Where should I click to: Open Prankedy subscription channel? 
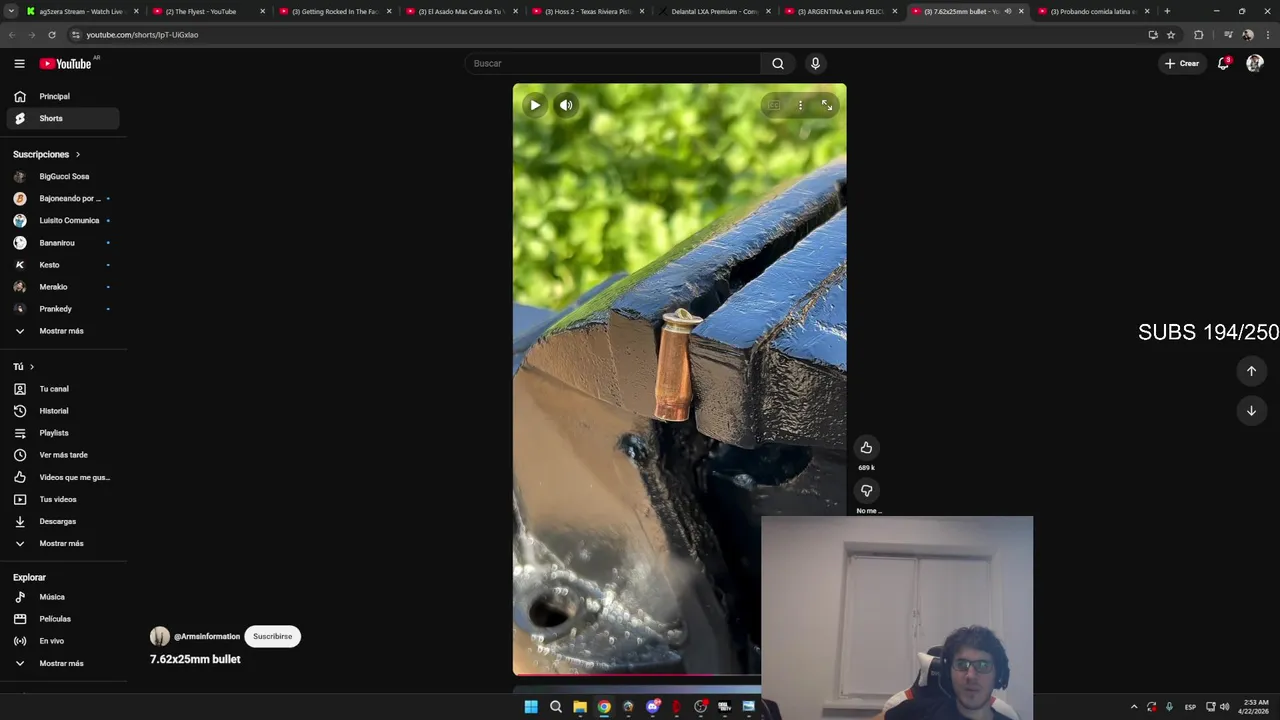pyautogui.click(x=63, y=309)
